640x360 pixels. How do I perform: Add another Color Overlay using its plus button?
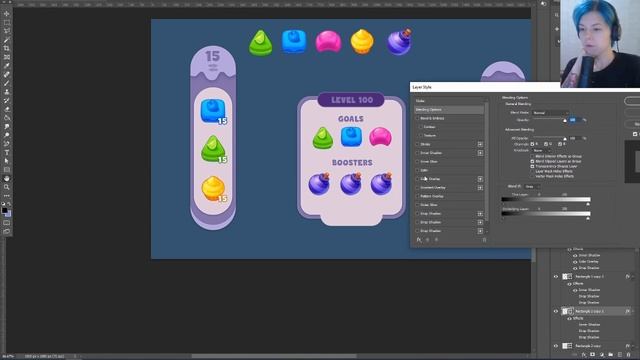[x=480, y=179]
